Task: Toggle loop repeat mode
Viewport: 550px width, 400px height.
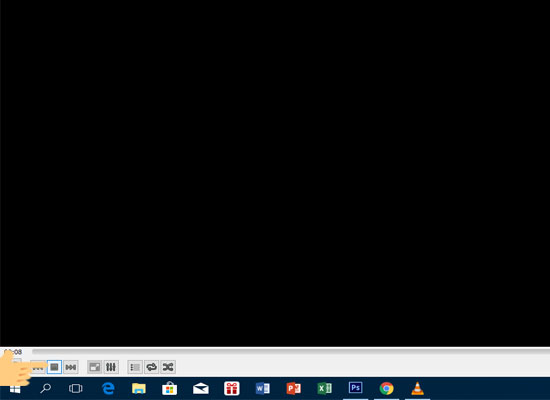Action: click(152, 367)
